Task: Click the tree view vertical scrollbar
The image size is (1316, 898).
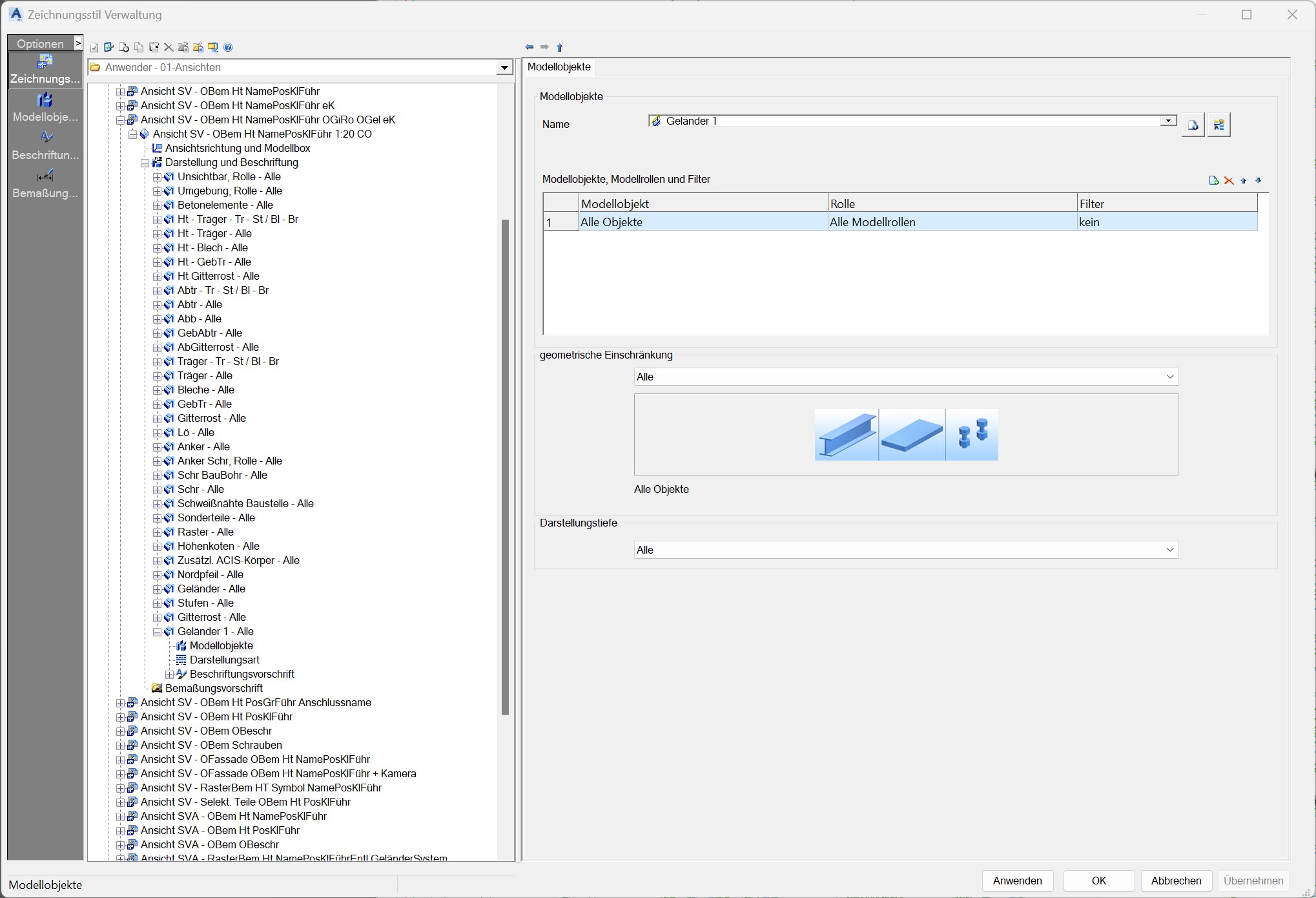Action: pos(505,467)
